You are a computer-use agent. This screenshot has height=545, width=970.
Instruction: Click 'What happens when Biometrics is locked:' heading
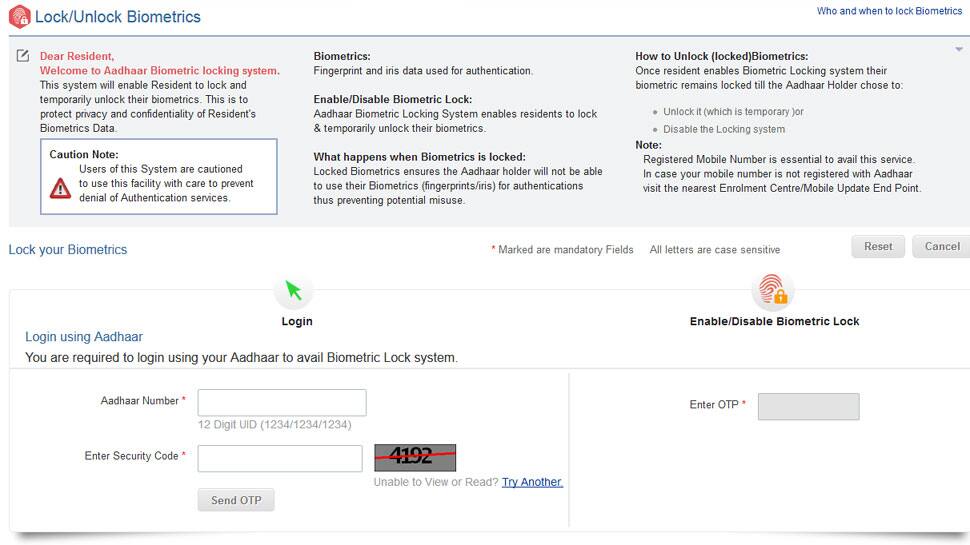coord(419,157)
